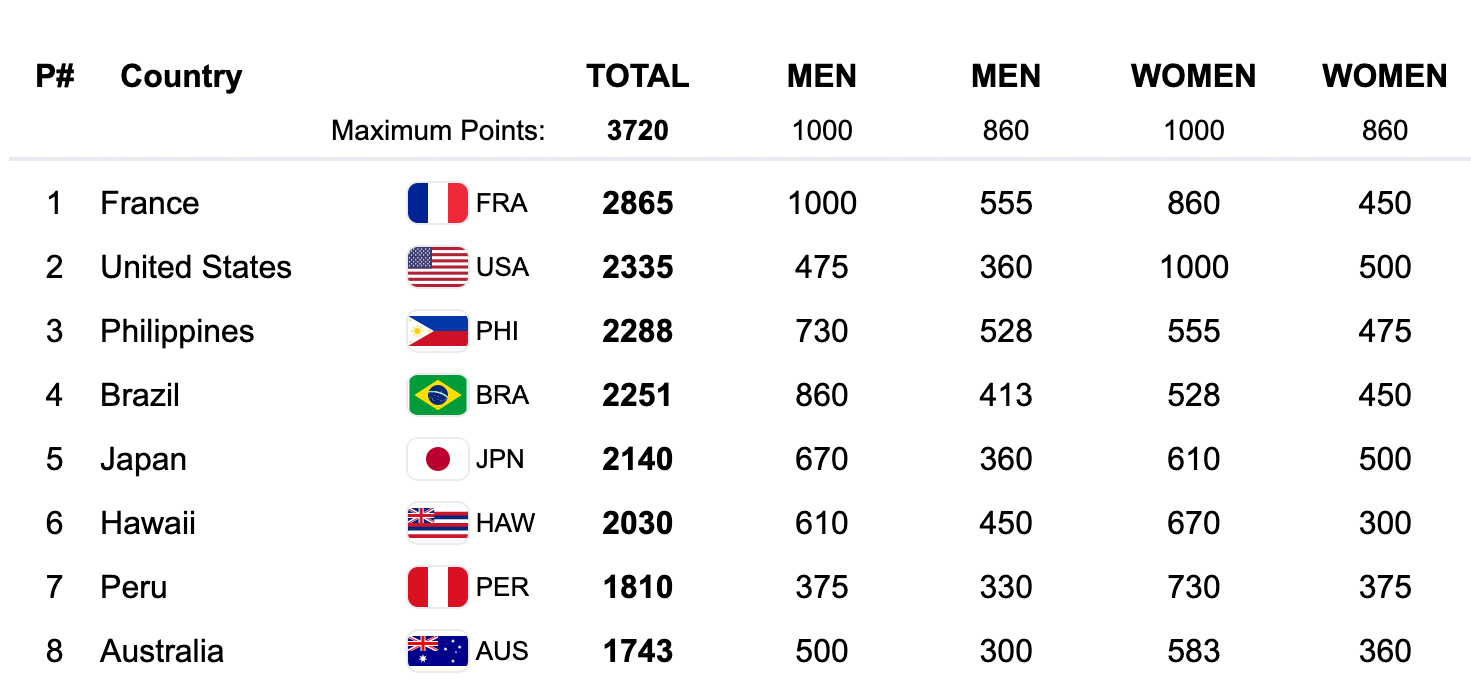
Task: Sort by the TOTAL column header
Action: (x=638, y=77)
